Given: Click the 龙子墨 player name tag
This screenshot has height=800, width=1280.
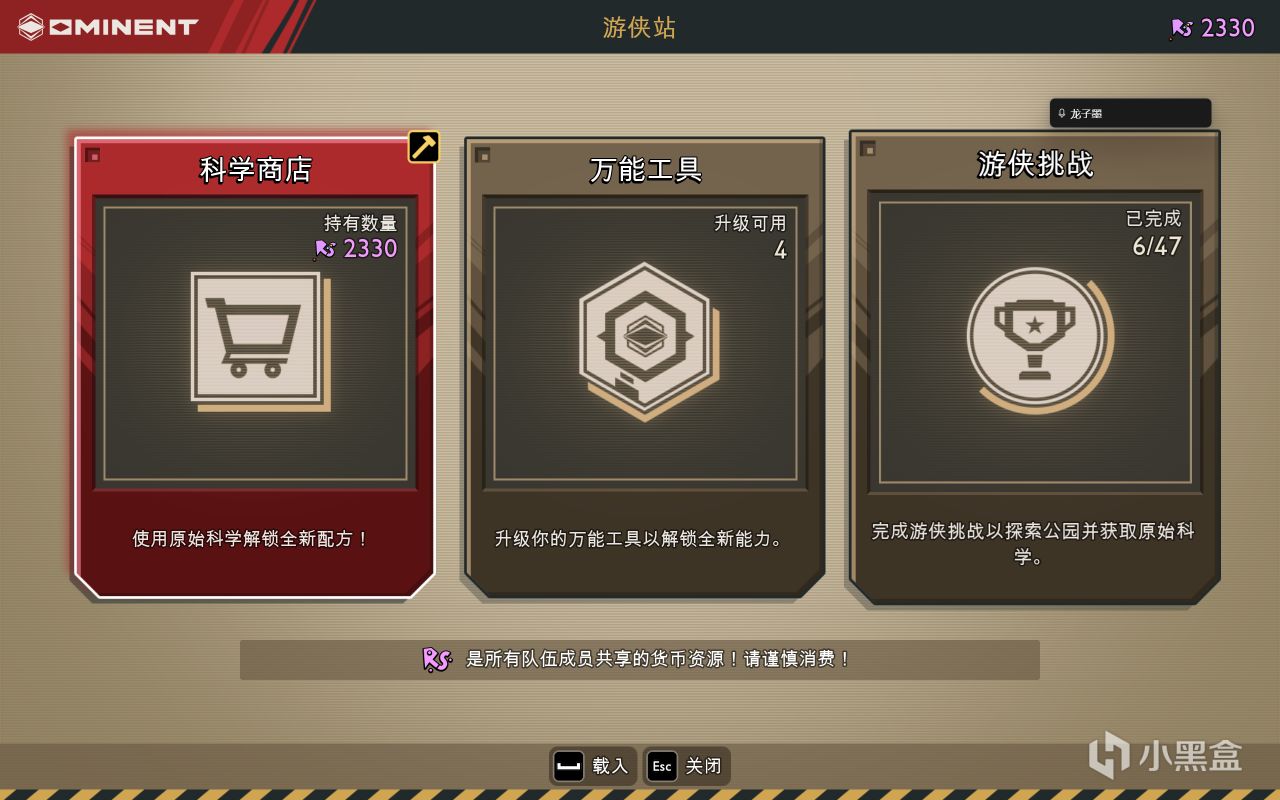Looking at the screenshot, I should 1130,113.
